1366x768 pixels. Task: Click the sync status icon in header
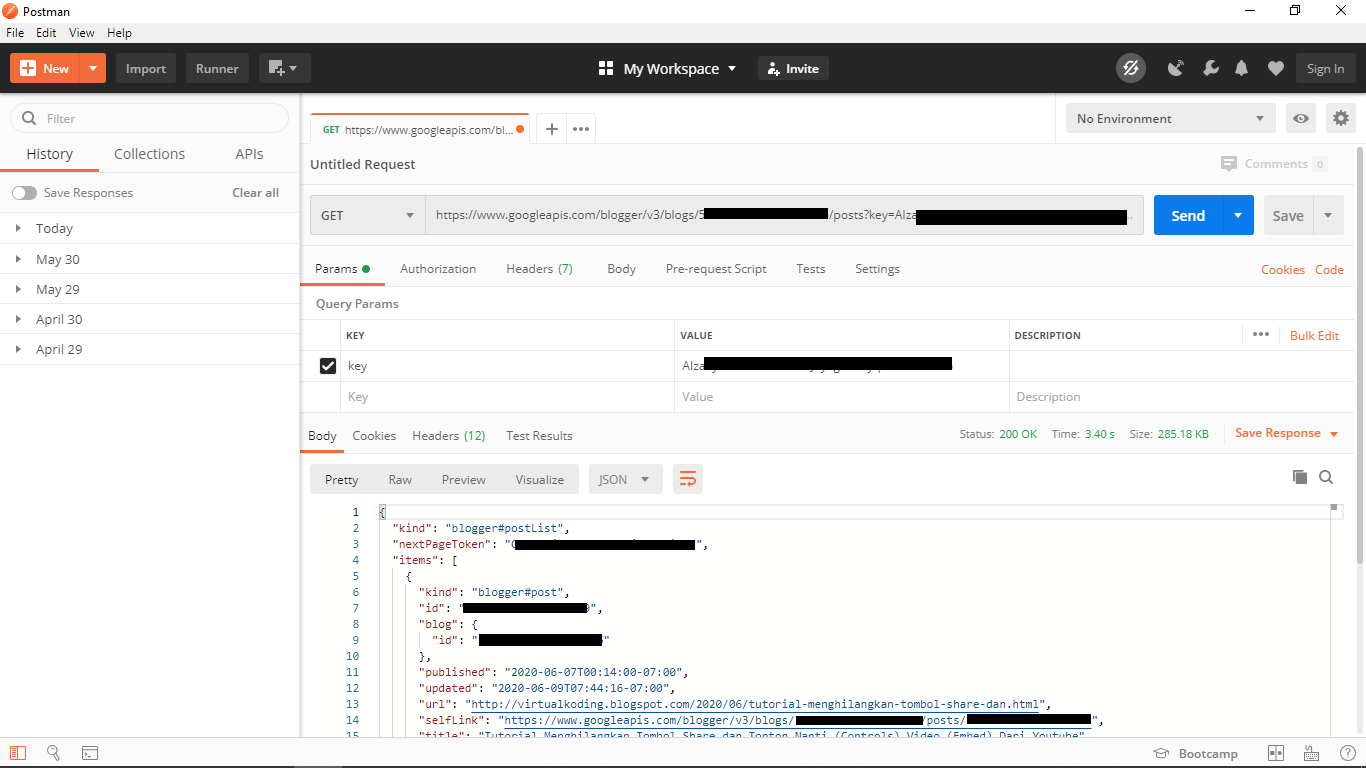(x=1131, y=68)
